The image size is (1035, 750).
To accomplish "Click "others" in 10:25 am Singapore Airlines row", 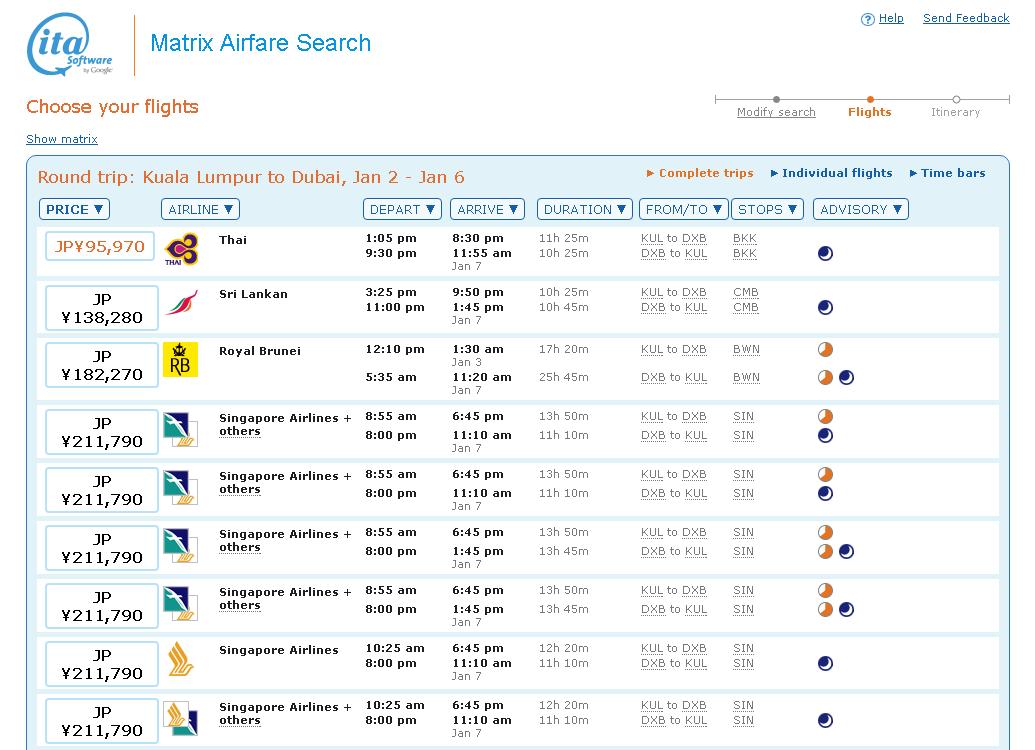I will [240, 720].
